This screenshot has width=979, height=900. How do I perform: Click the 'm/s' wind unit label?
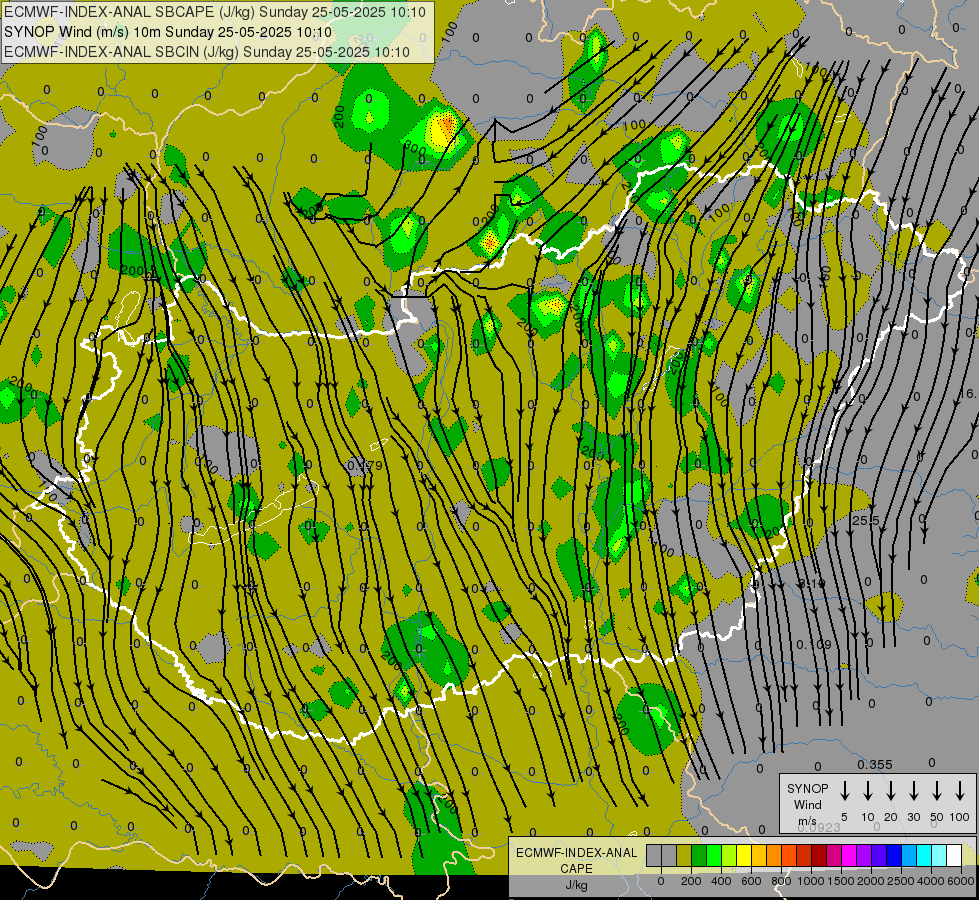[807, 821]
